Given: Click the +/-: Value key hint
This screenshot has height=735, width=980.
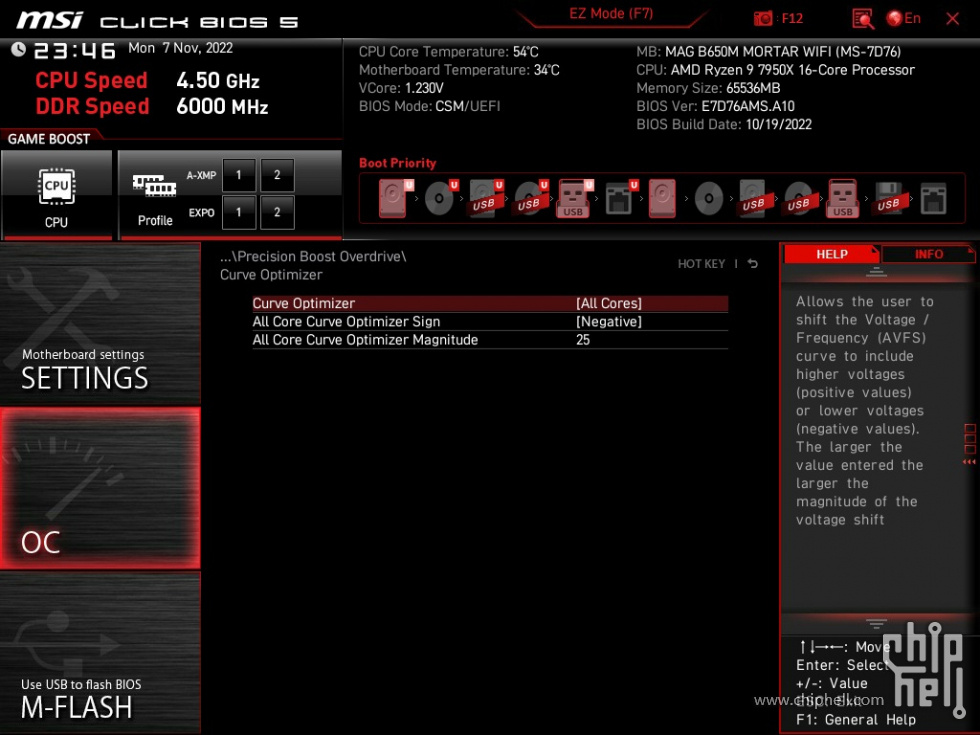Looking at the screenshot, I should (832, 683).
